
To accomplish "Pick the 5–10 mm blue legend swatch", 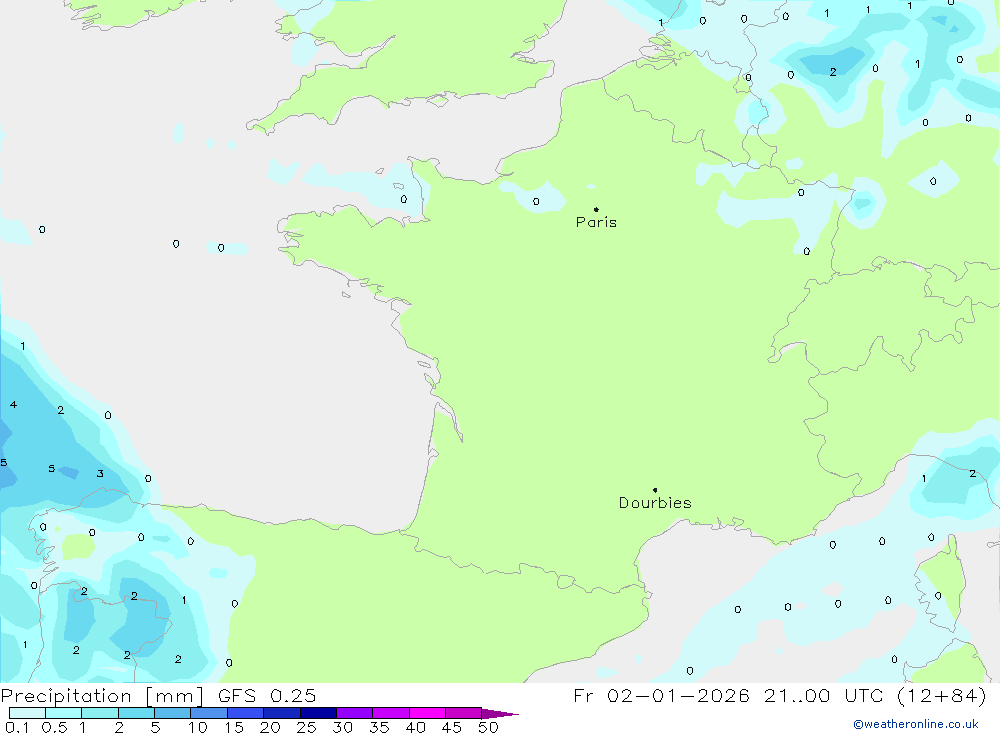I will click(x=173, y=713).
